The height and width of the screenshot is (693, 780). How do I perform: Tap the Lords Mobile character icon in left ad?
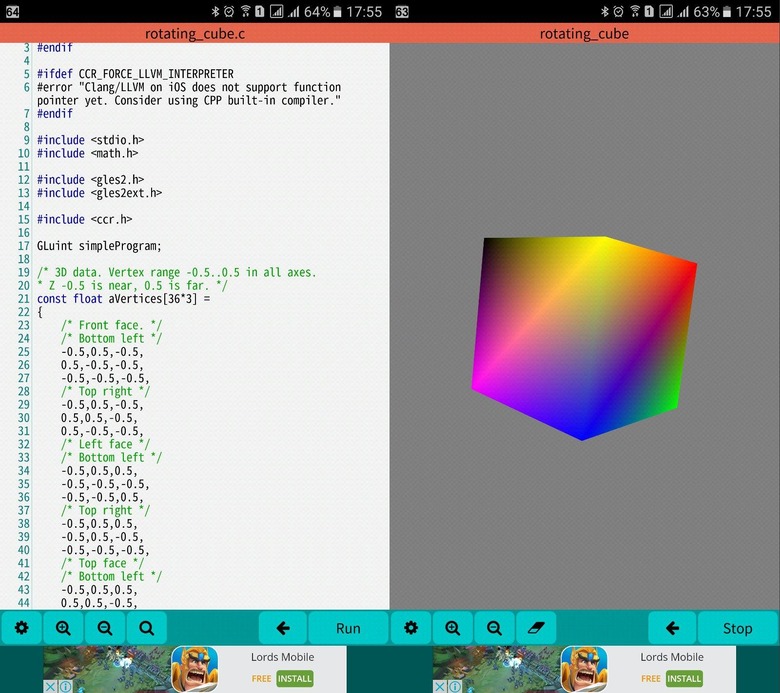tap(195, 669)
